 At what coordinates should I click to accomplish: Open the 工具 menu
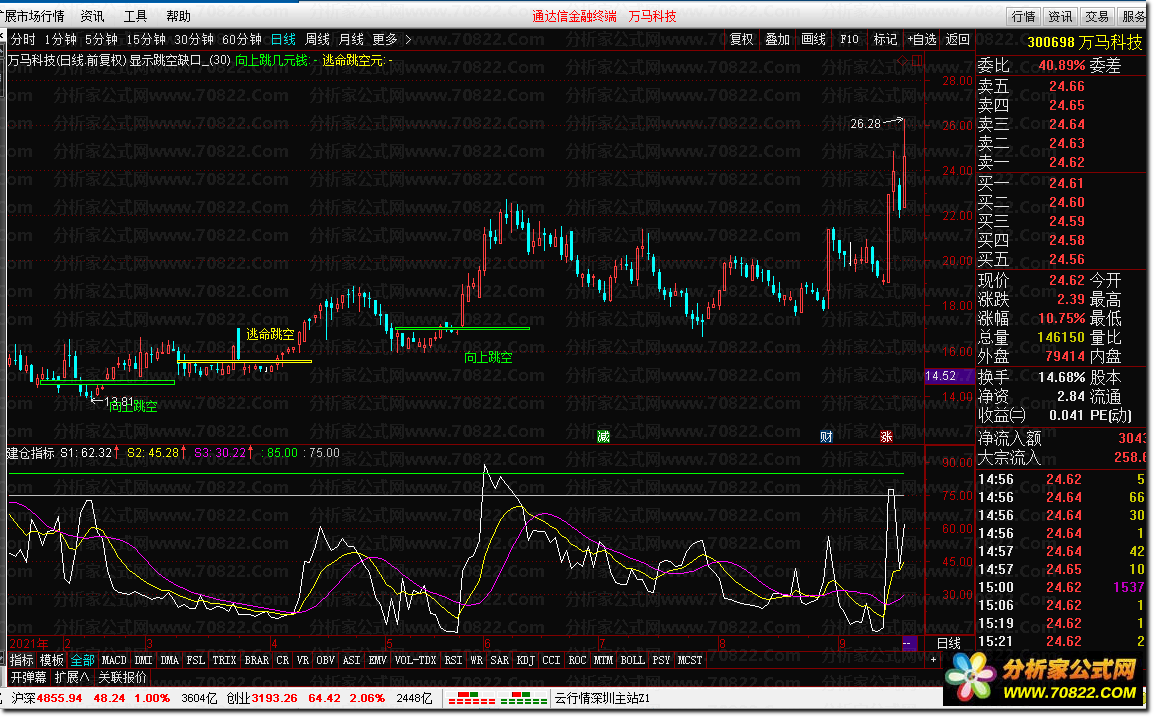pos(135,15)
